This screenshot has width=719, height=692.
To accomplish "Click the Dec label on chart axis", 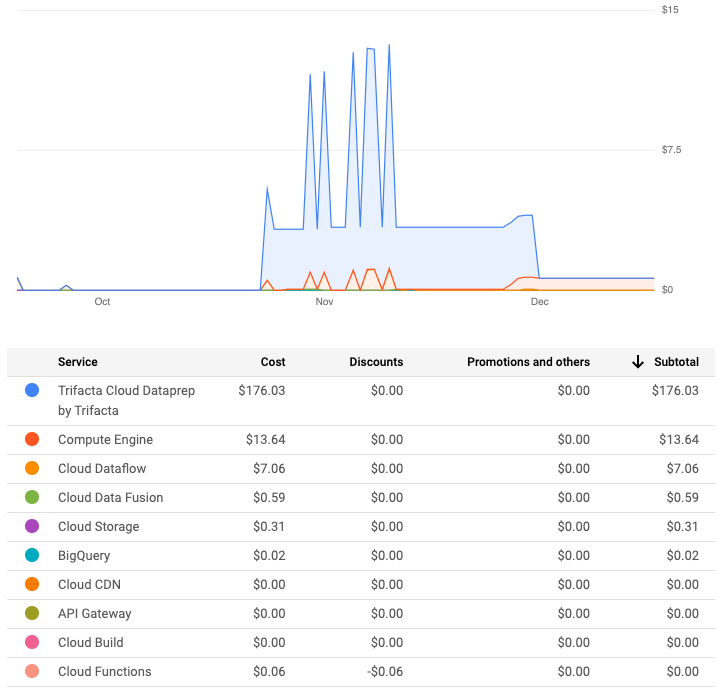I will [x=540, y=301].
